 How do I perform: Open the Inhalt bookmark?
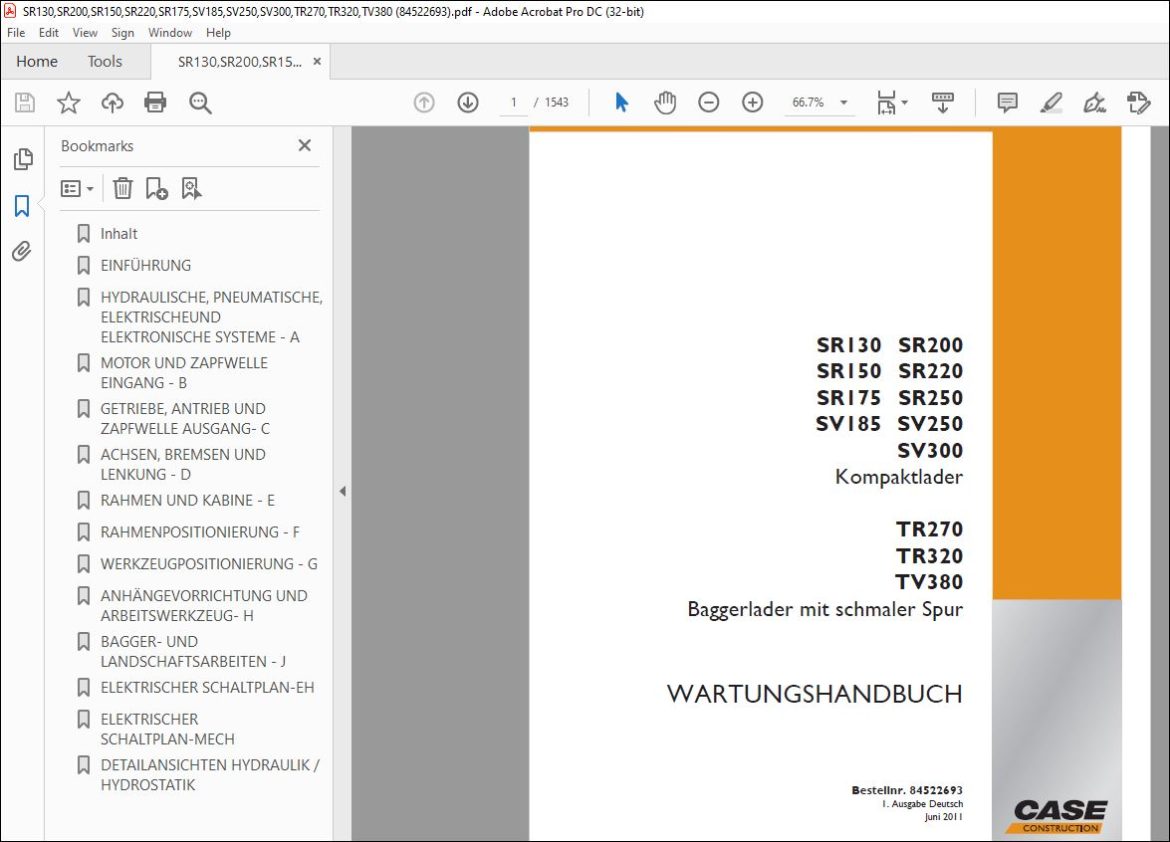click(119, 234)
